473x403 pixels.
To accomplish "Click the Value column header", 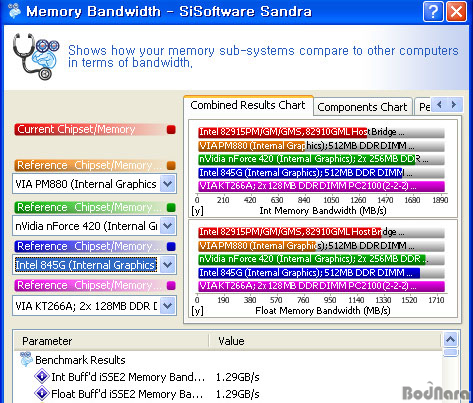I will [325, 341].
